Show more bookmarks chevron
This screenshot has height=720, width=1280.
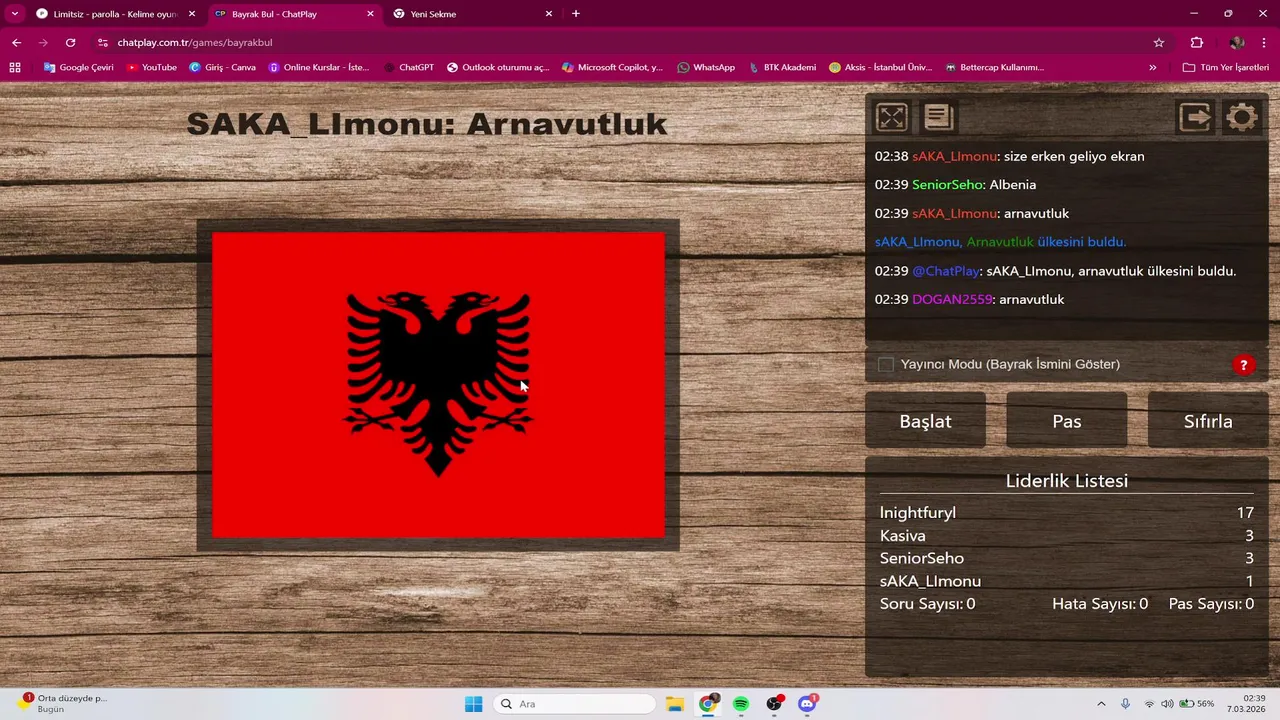click(1153, 67)
